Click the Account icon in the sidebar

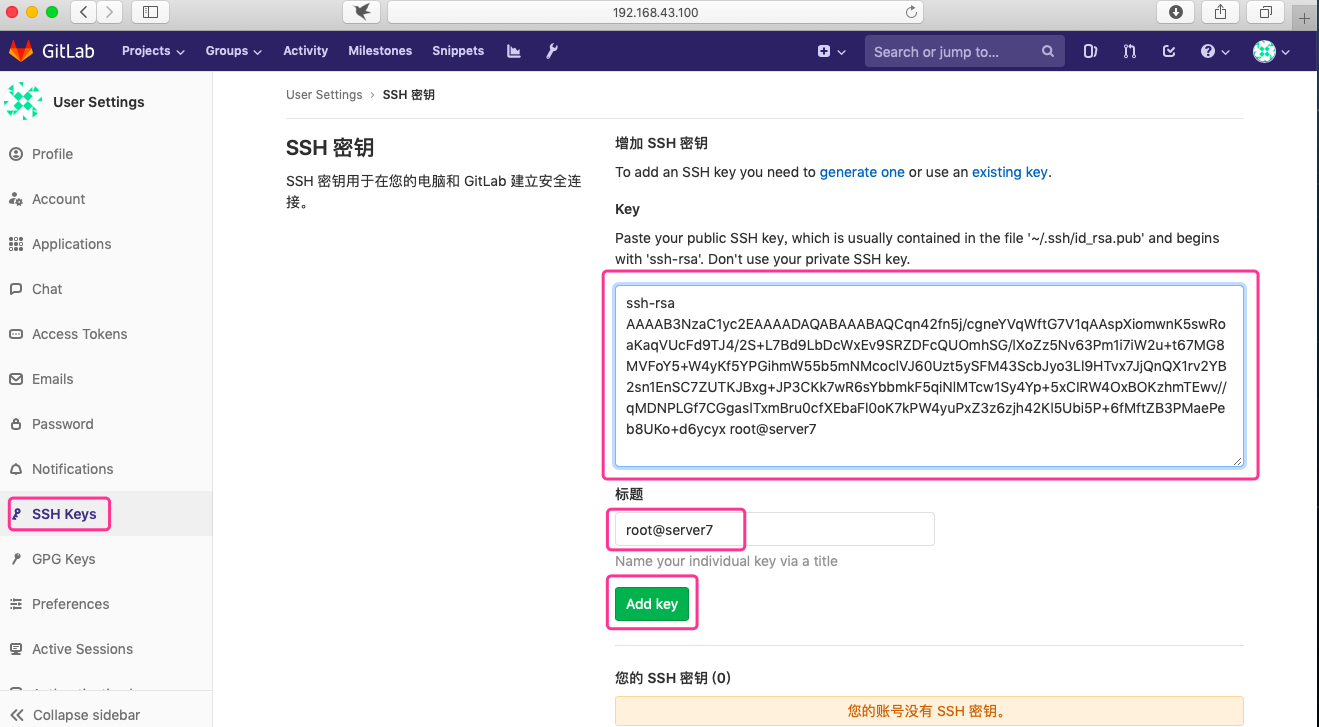[x=15, y=199]
